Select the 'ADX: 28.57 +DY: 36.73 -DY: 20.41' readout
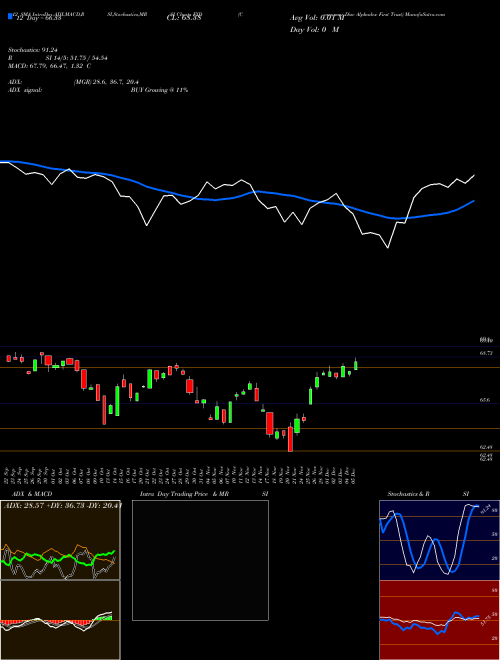 click(x=62, y=505)
